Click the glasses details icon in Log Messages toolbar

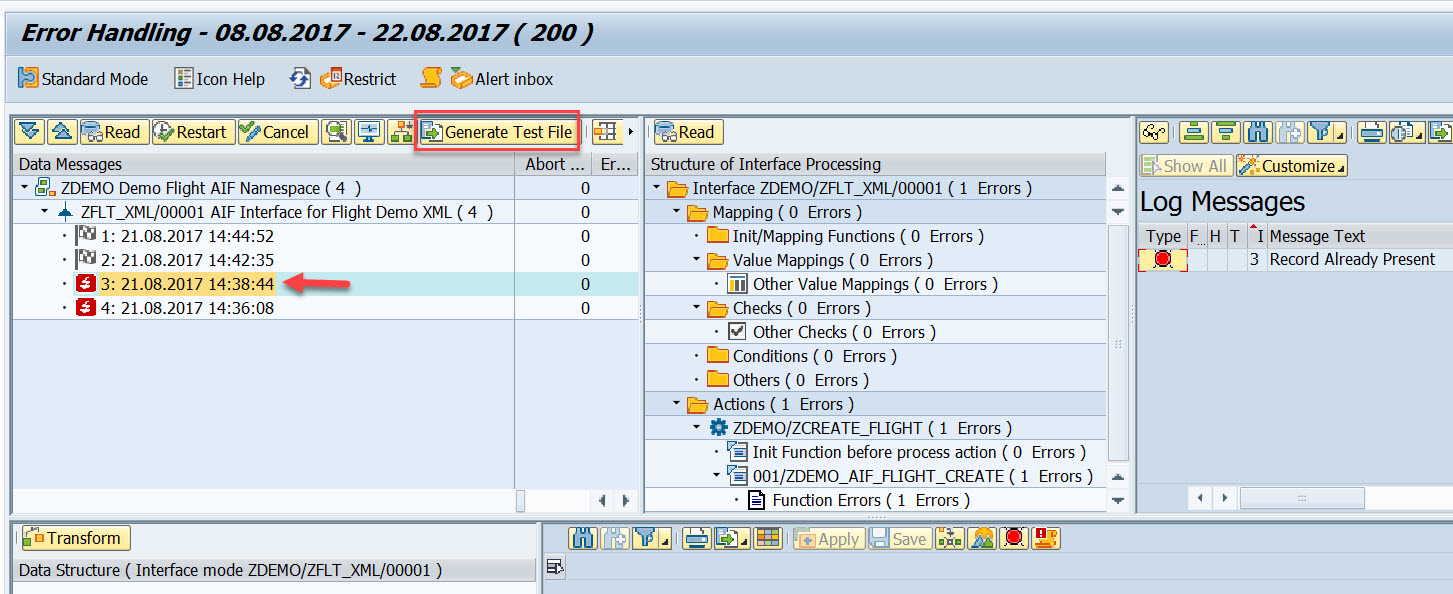pyautogui.click(x=1155, y=131)
